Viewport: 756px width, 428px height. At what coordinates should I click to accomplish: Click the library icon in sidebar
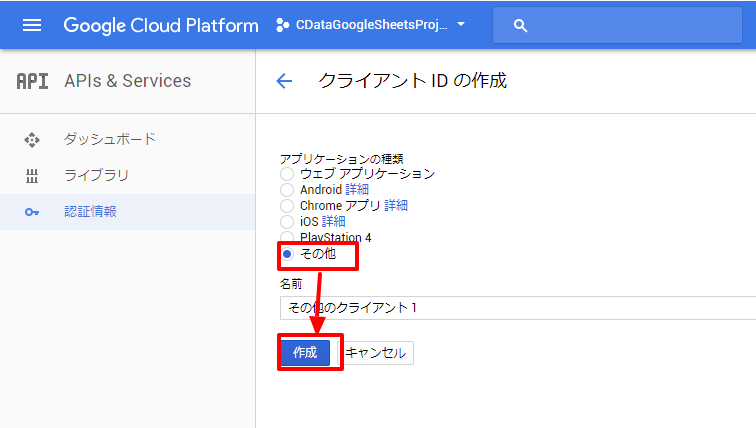coord(32,176)
